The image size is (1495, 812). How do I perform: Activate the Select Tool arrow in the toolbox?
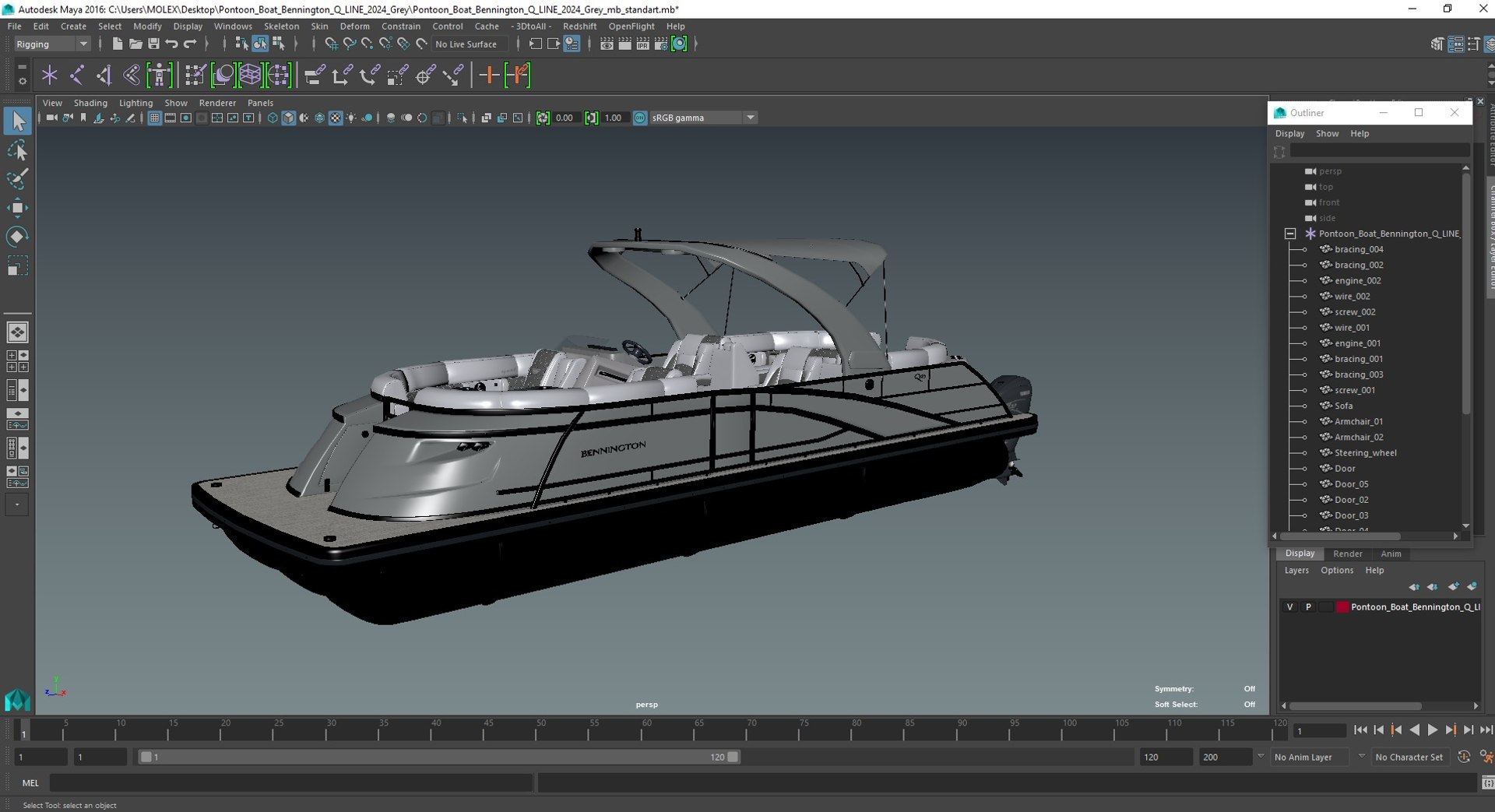[x=18, y=121]
